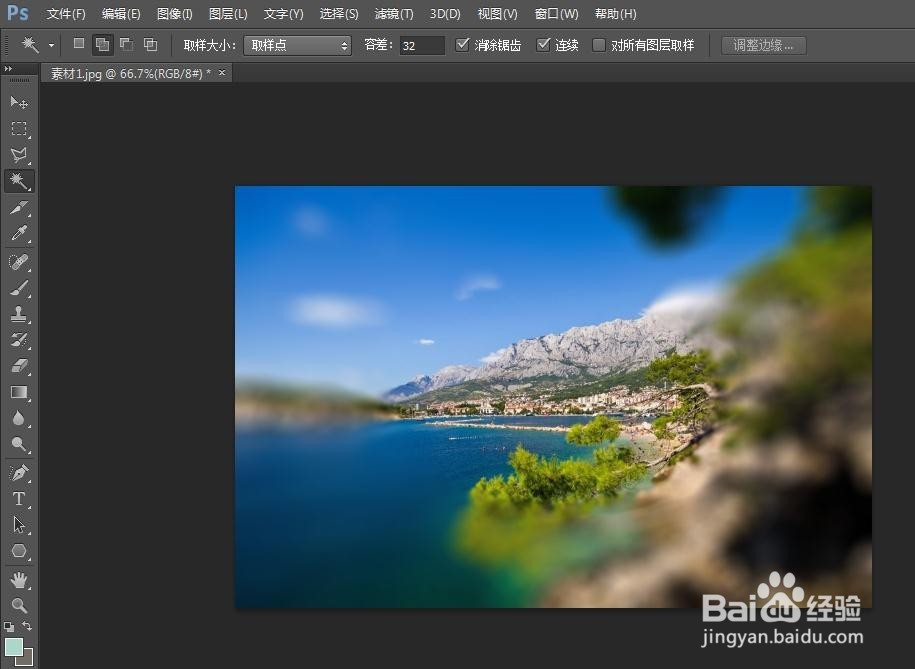
Task: Select the Spot Healing Brush tool
Action: click(x=19, y=262)
